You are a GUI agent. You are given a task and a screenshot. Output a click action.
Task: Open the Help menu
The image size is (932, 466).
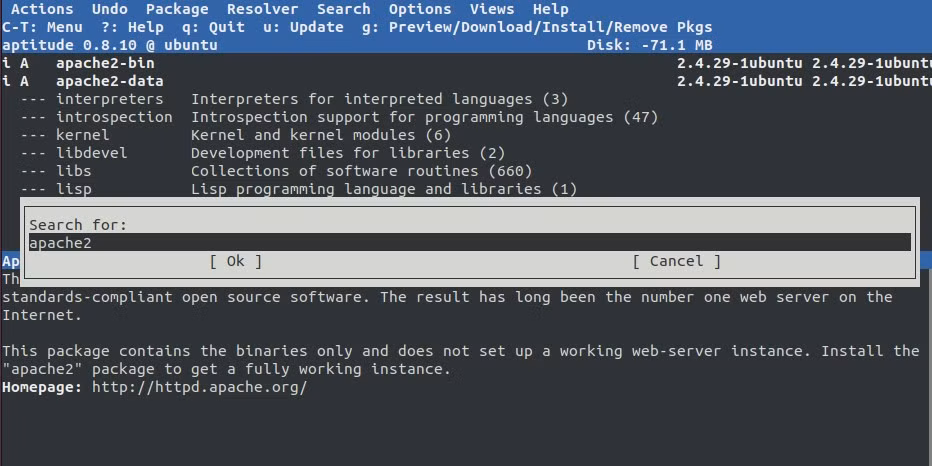(550, 9)
